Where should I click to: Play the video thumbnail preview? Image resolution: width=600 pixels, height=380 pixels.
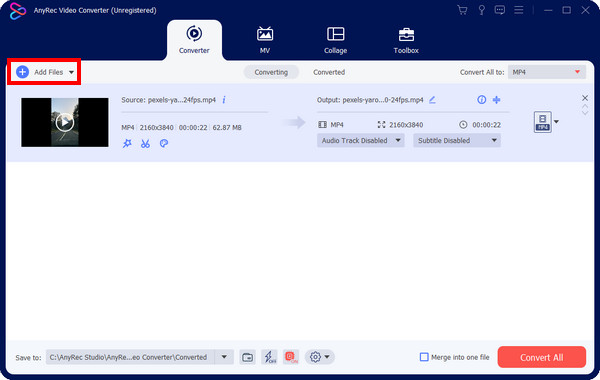point(65,122)
